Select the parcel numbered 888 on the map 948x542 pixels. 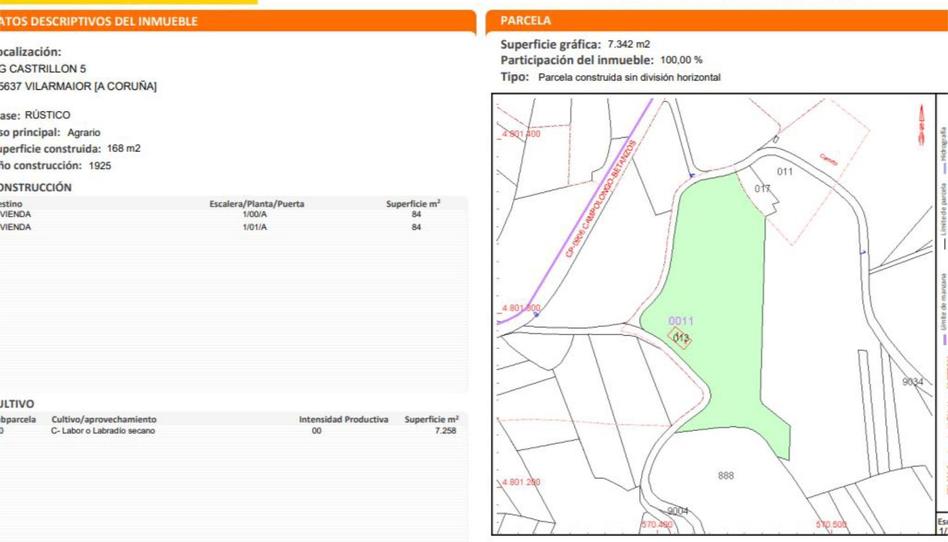[726, 475]
